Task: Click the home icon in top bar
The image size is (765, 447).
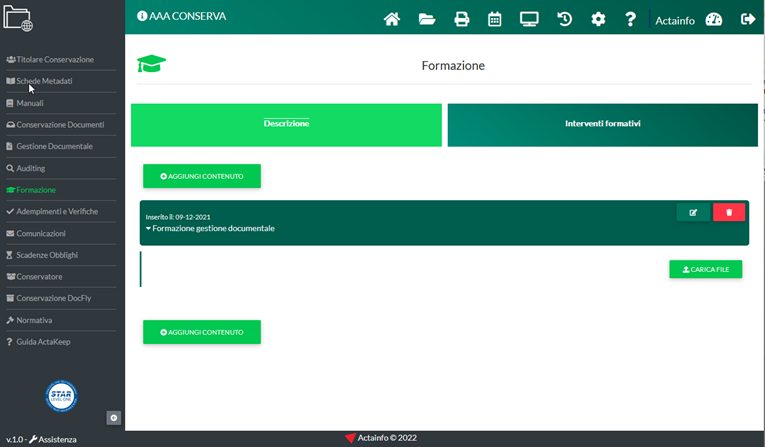Action: pyautogui.click(x=392, y=19)
